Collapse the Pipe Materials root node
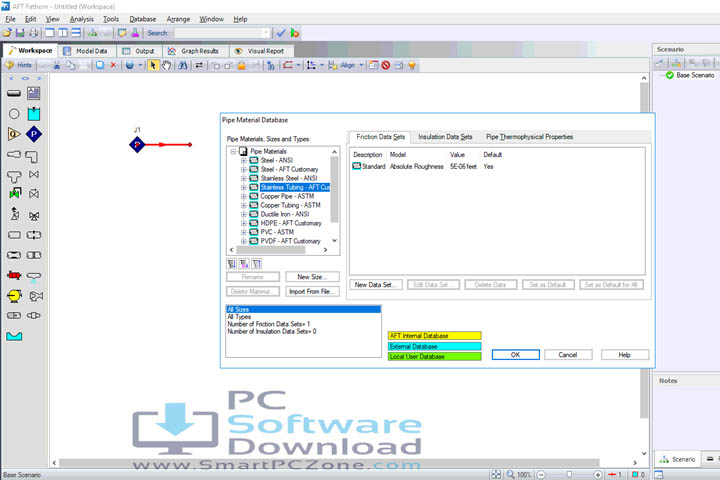Image resolution: width=720 pixels, height=480 pixels. 233,151
